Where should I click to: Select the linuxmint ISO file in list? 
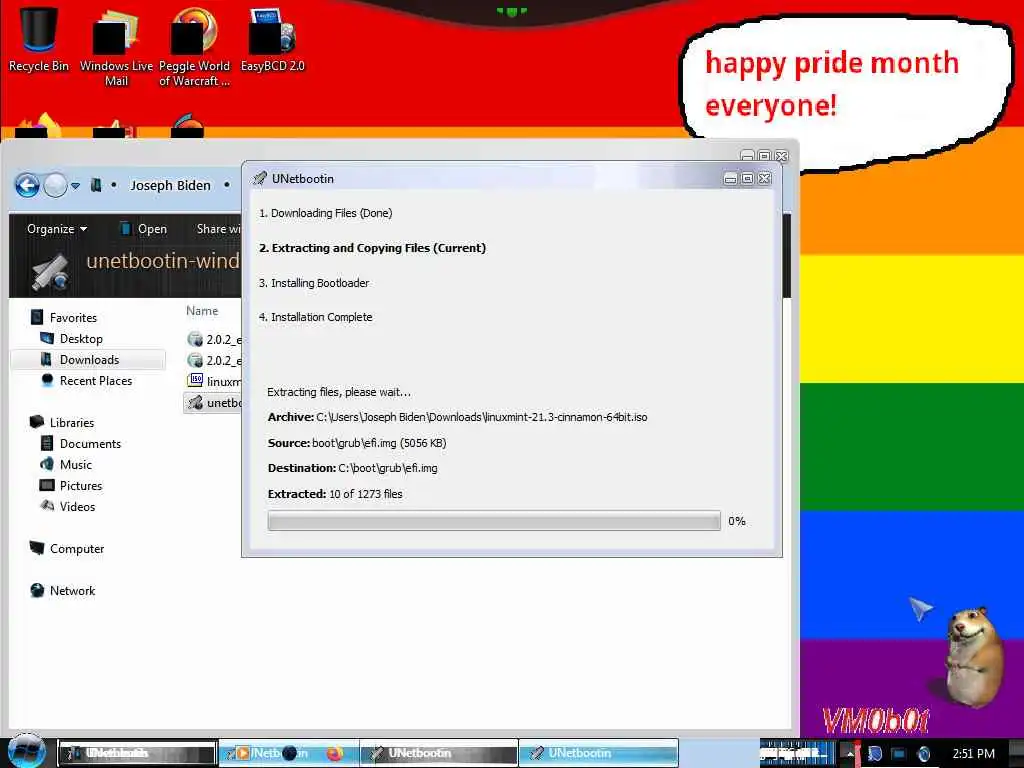tap(214, 381)
